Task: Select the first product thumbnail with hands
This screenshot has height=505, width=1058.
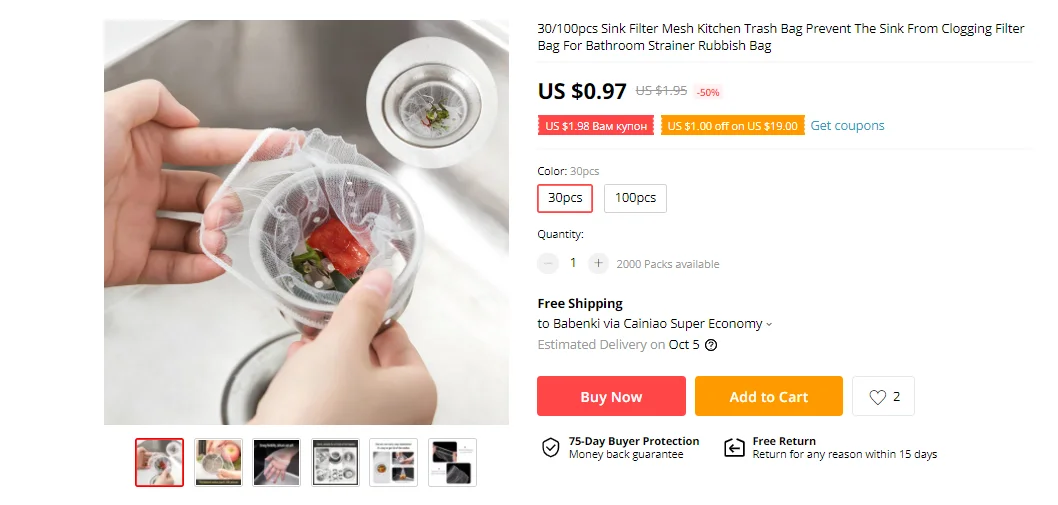Action: coord(160,462)
